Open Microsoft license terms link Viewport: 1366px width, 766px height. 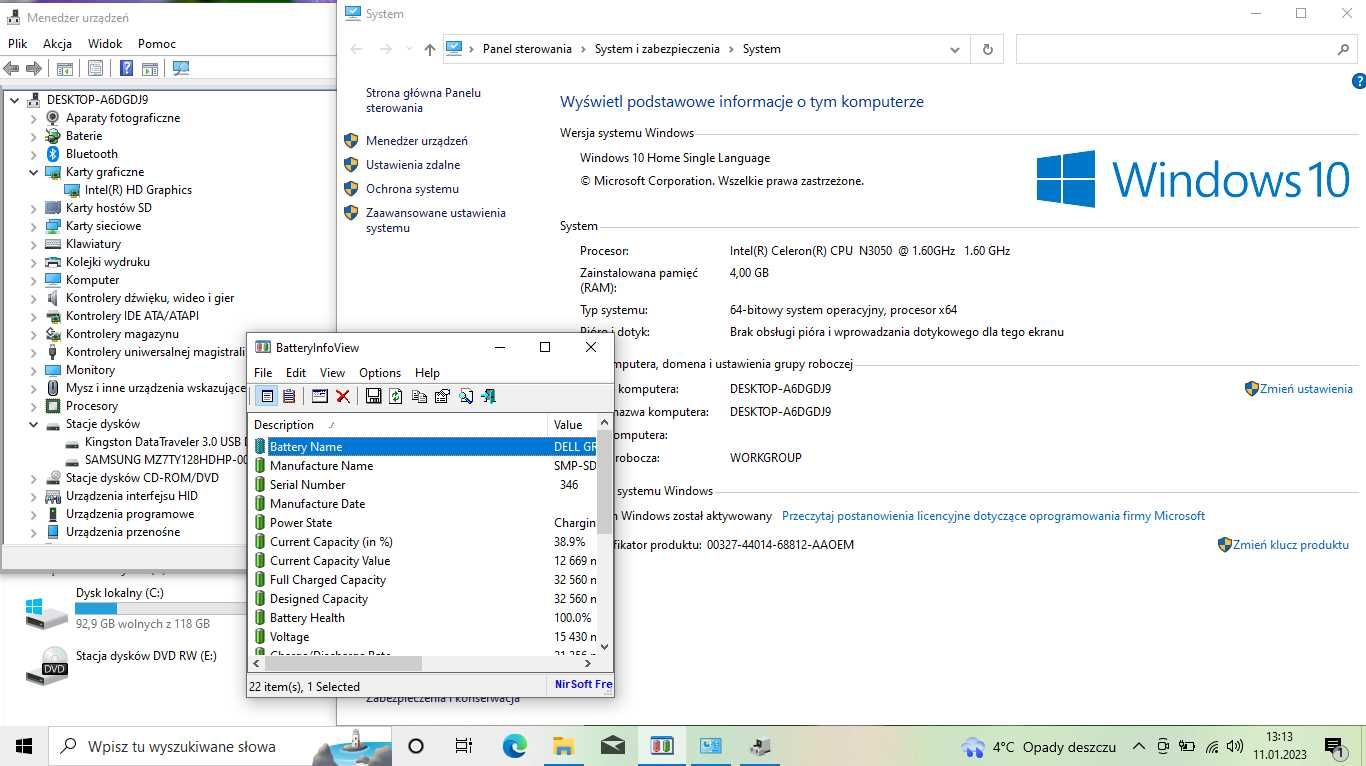point(993,516)
